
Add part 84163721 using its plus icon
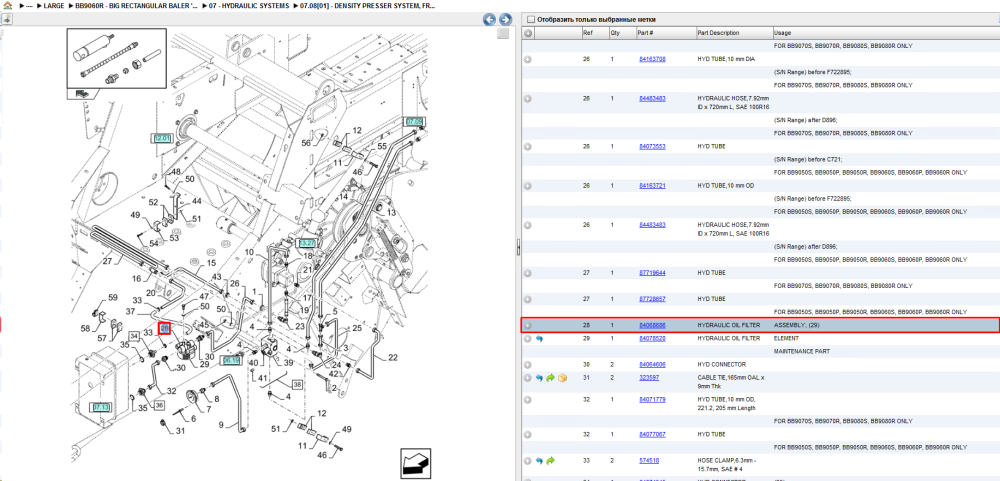point(528,186)
